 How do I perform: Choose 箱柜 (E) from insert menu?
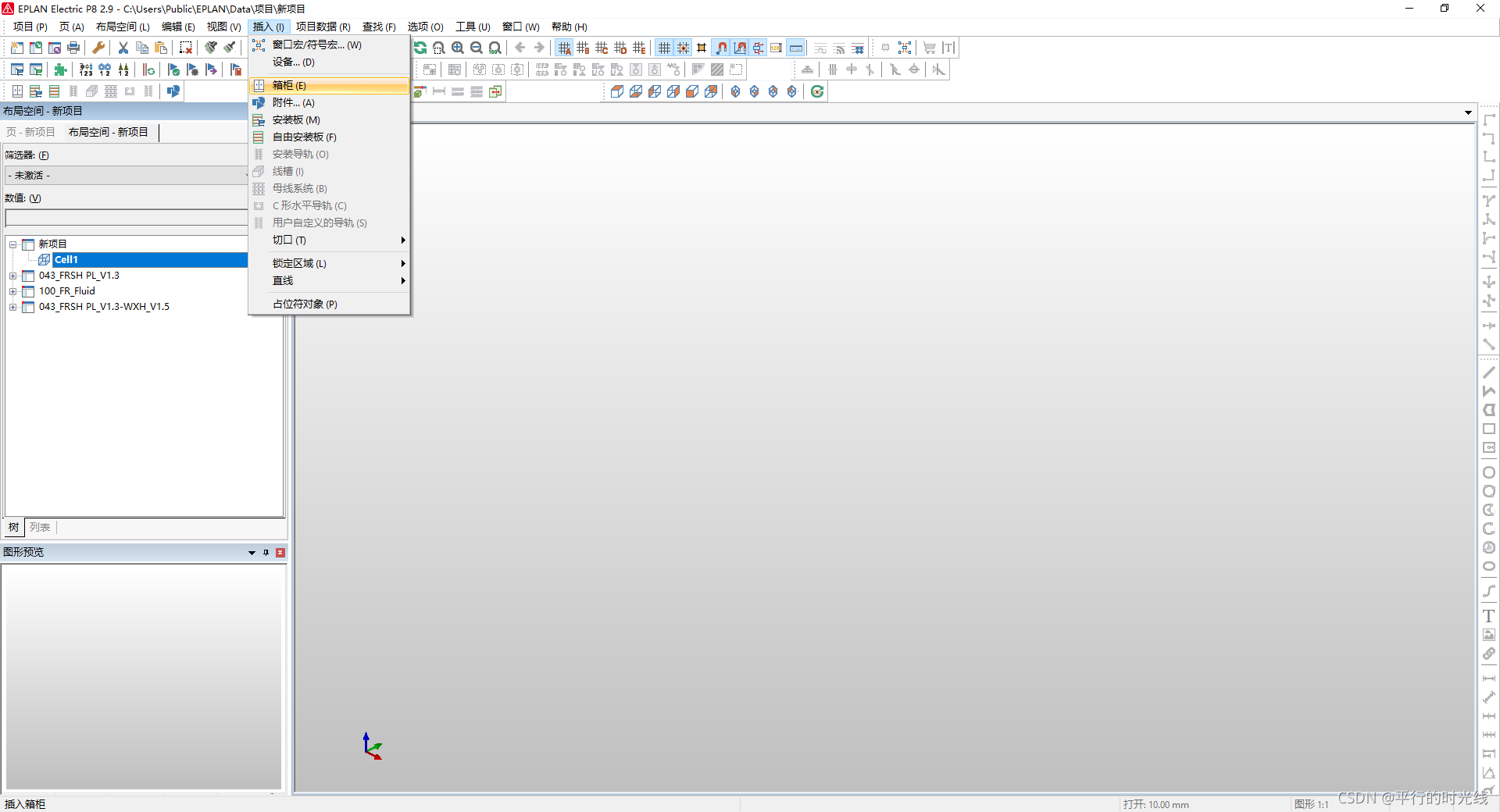[x=330, y=85]
